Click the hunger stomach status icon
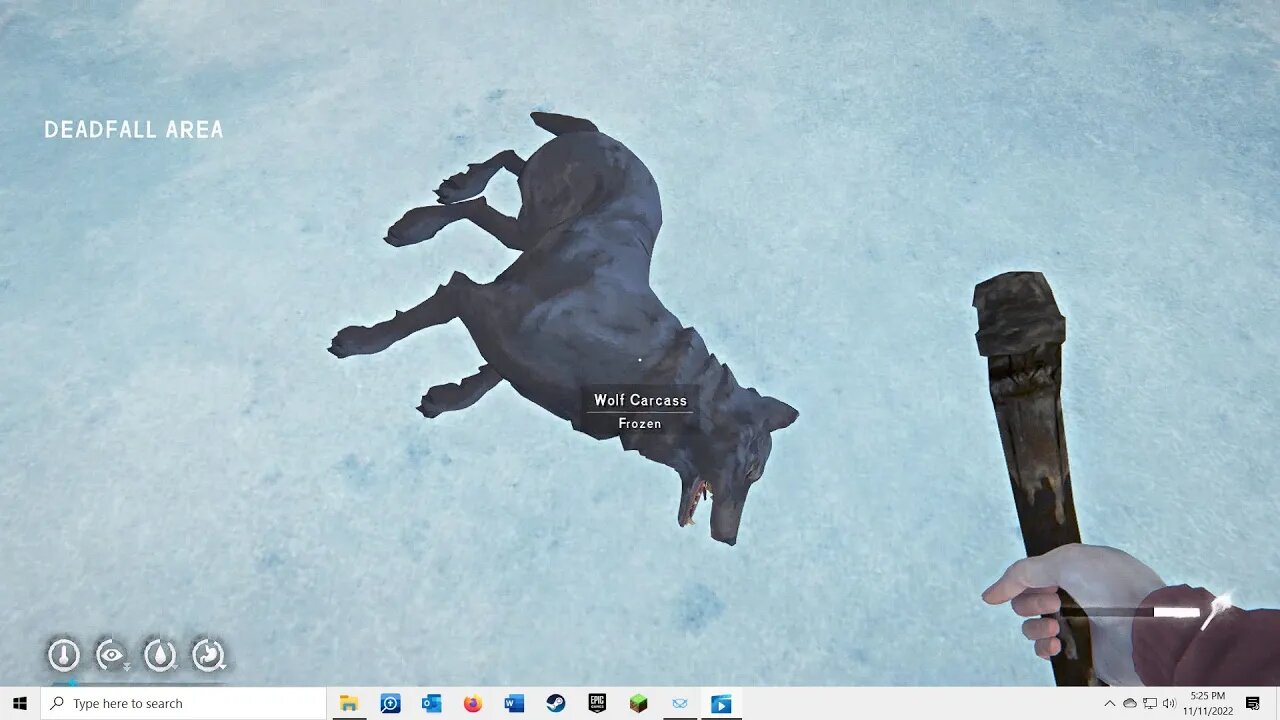Viewport: 1280px width, 720px height. tap(208, 655)
